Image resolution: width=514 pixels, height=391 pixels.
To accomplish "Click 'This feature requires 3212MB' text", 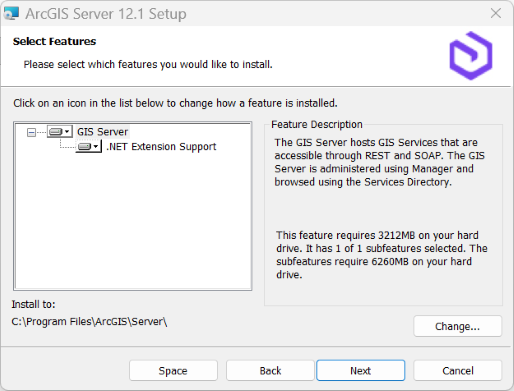I will coord(382,255).
